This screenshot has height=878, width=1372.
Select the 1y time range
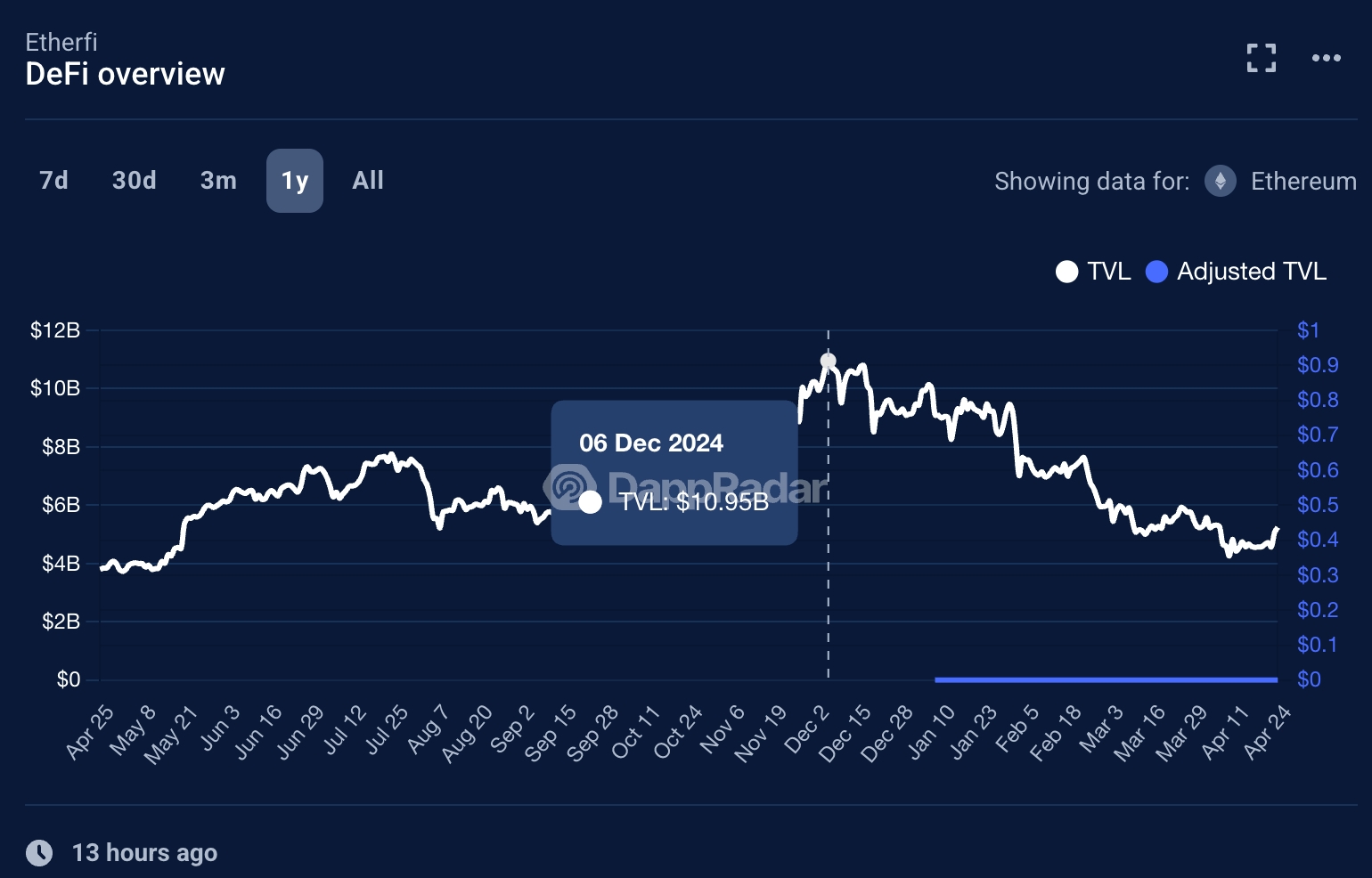click(x=295, y=181)
